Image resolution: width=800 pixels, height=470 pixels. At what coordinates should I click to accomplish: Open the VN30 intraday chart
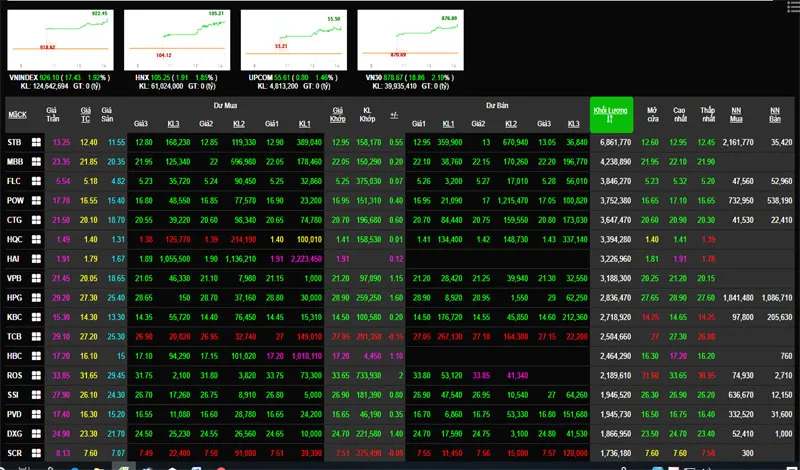tap(411, 40)
